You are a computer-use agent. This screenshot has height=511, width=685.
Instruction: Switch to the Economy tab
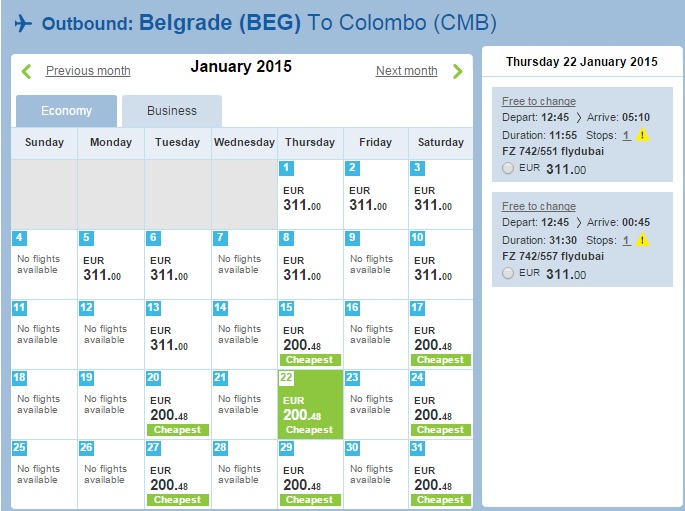click(67, 111)
